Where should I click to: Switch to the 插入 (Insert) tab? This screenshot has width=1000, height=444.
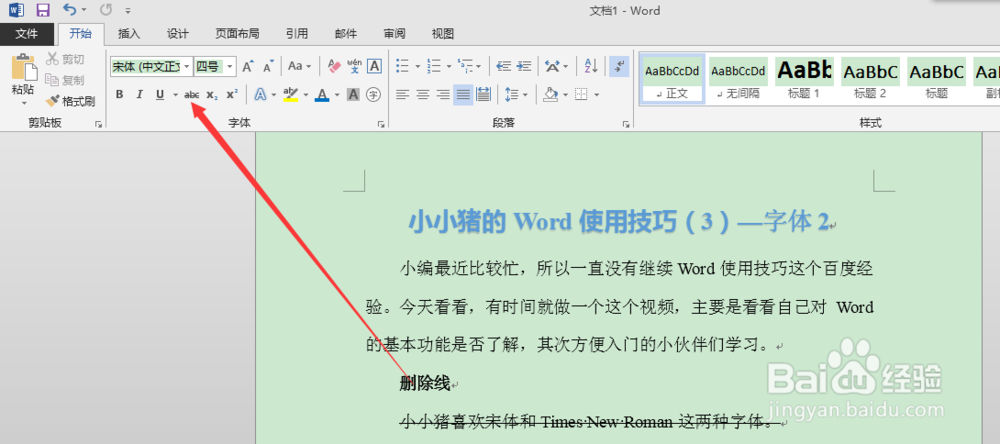tap(129, 34)
